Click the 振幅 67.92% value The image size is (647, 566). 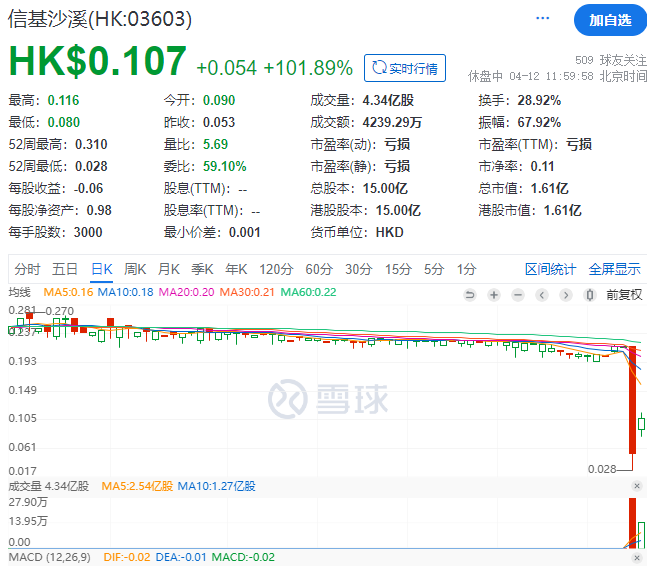click(x=539, y=123)
